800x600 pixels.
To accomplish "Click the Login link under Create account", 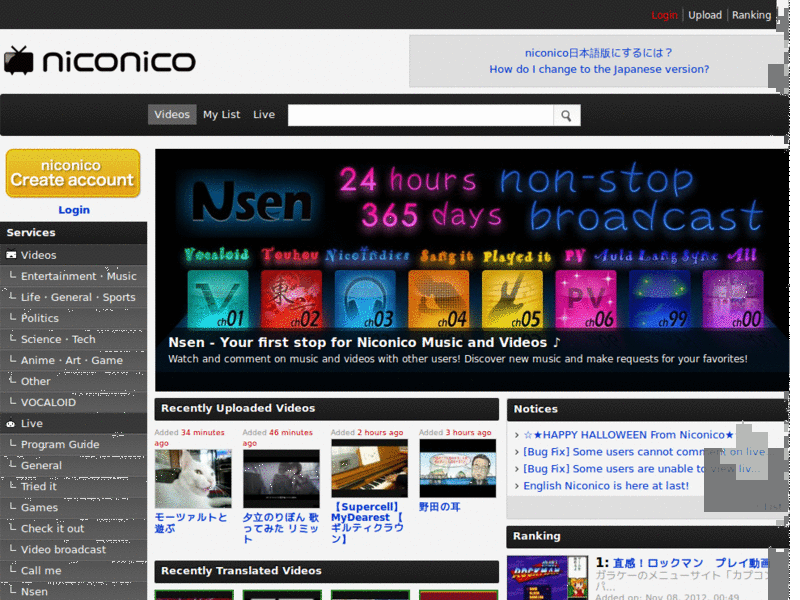I will [74, 210].
